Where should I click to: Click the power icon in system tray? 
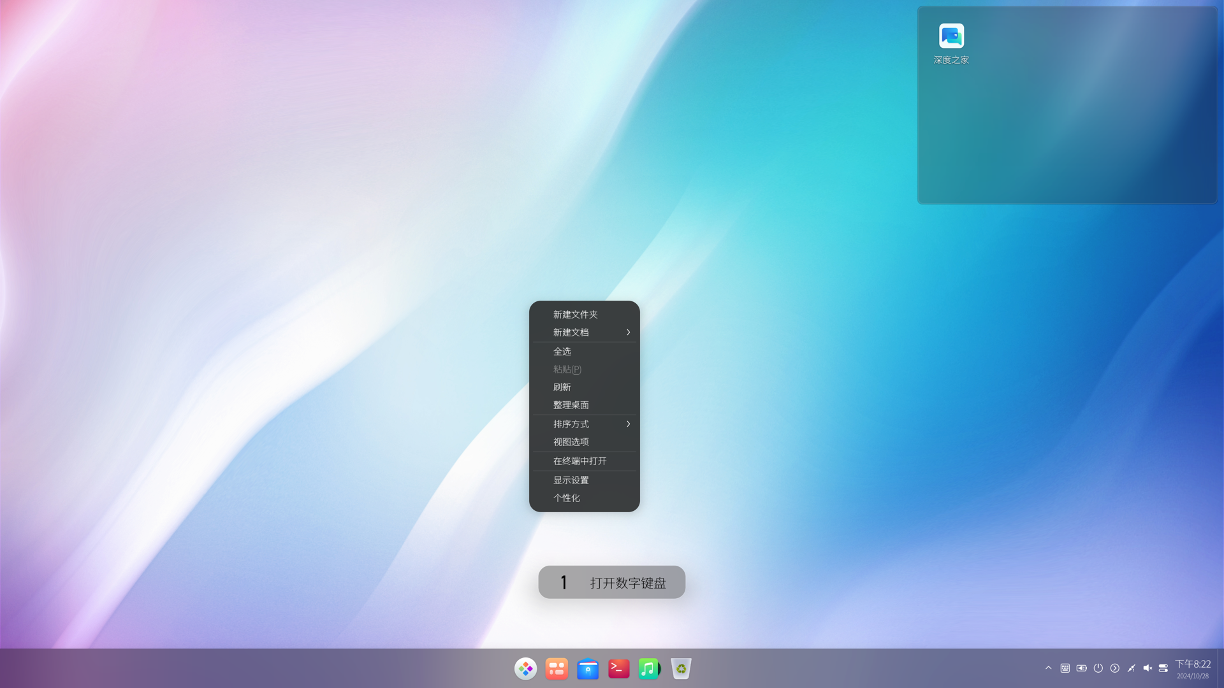point(1098,668)
